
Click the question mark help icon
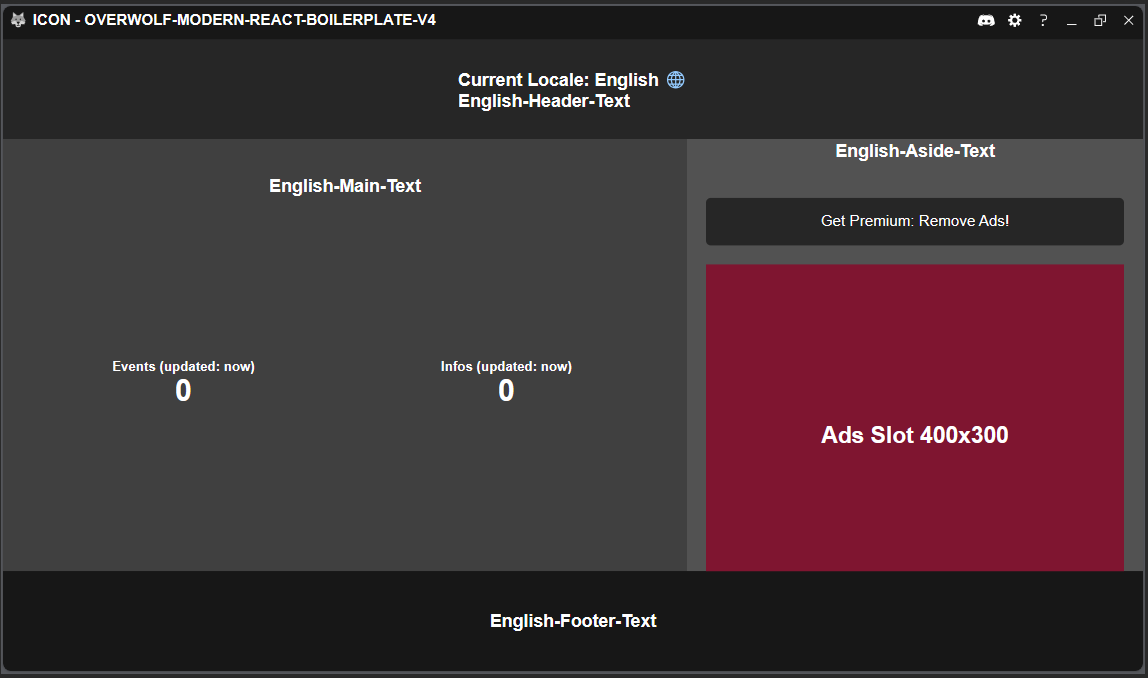(1043, 21)
